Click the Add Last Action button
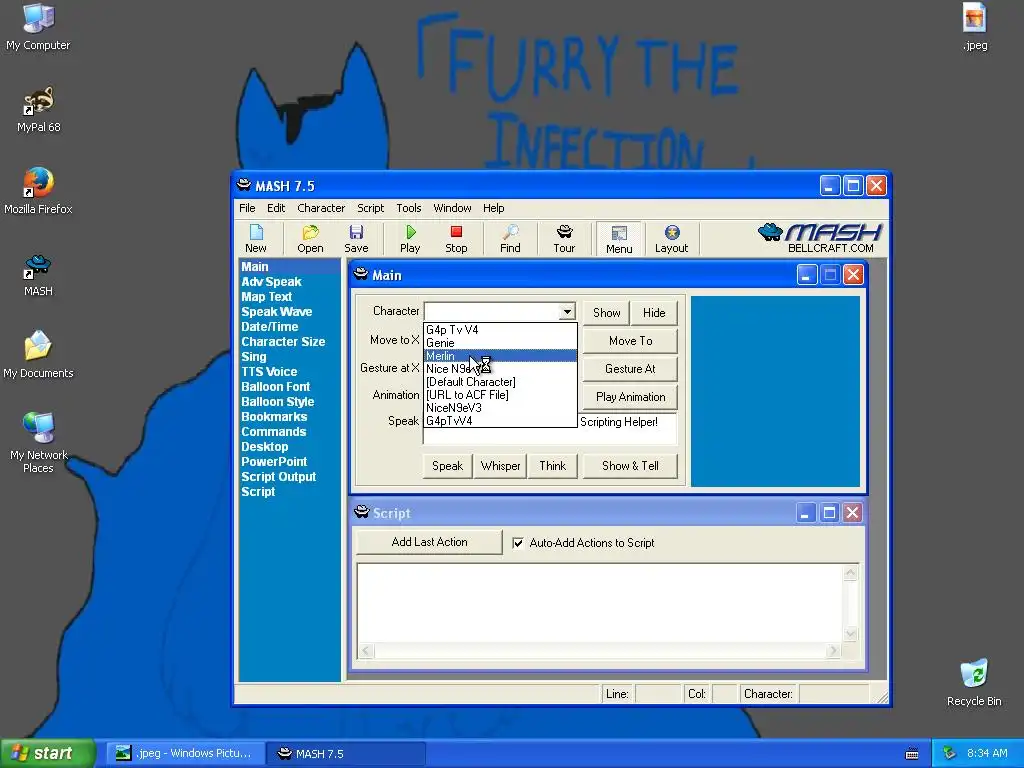 [x=429, y=542]
